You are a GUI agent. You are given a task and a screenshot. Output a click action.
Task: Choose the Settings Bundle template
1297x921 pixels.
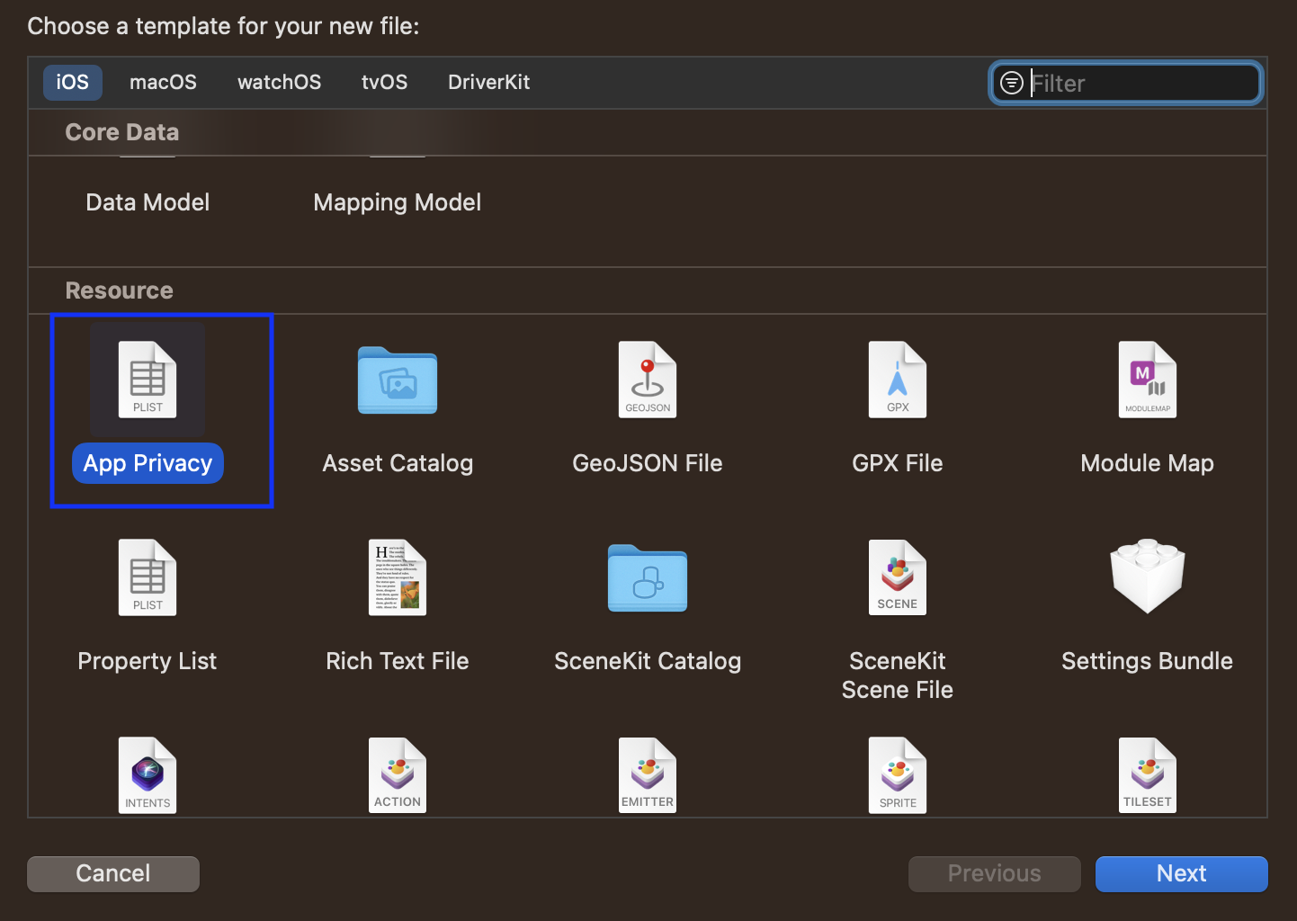pos(1147,578)
